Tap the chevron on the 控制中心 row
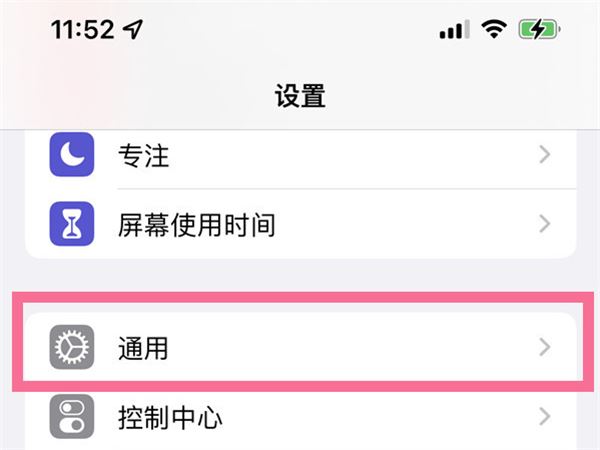 click(x=544, y=417)
